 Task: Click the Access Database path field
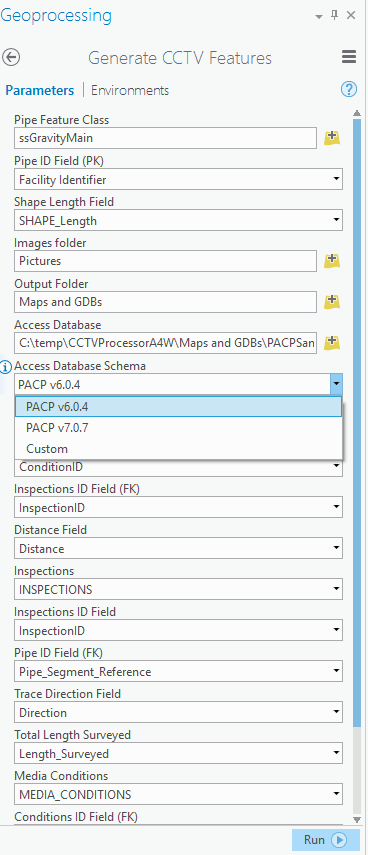click(x=165, y=342)
